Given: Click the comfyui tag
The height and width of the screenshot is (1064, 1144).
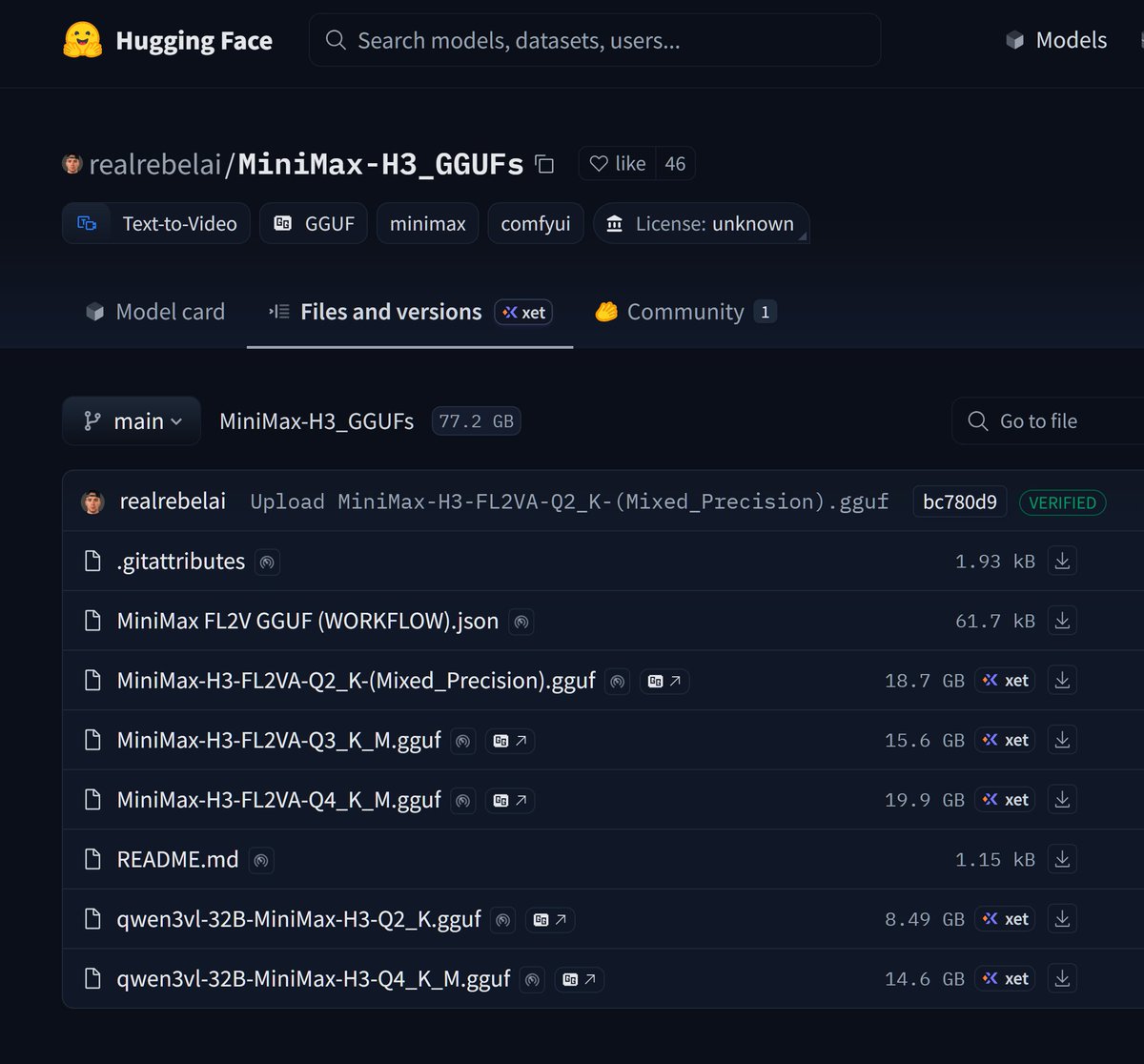Looking at the screenshot, I should (x=536, y=224).
